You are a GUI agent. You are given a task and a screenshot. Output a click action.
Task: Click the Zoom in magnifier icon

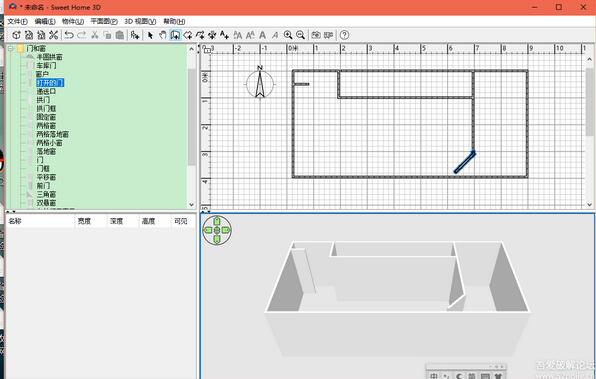coord(288,35)
